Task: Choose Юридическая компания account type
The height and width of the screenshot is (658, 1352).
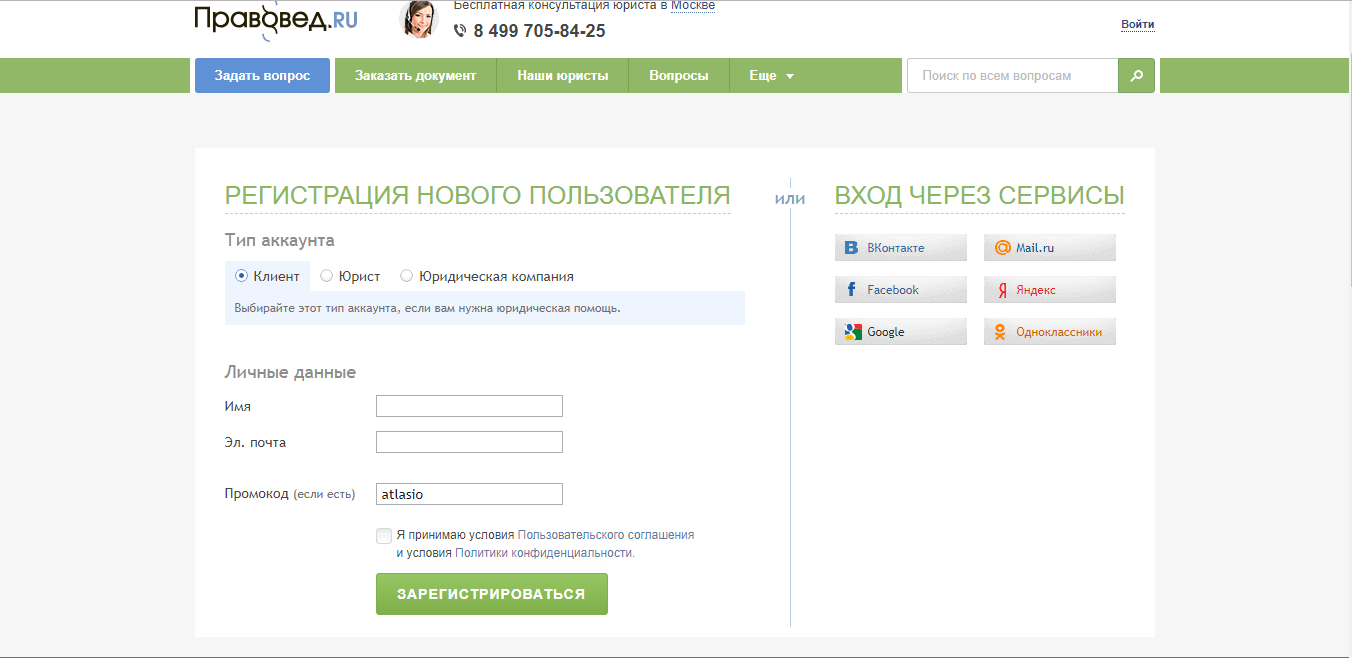Action: (406, 276)
